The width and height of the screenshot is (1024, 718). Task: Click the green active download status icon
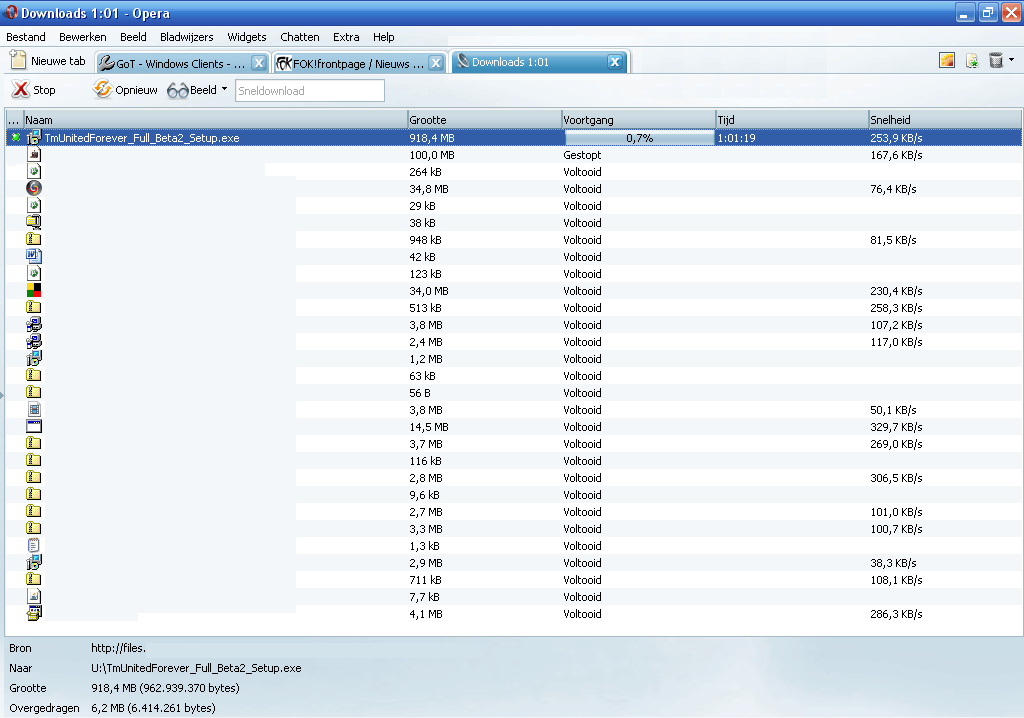(x=16, y=137)
